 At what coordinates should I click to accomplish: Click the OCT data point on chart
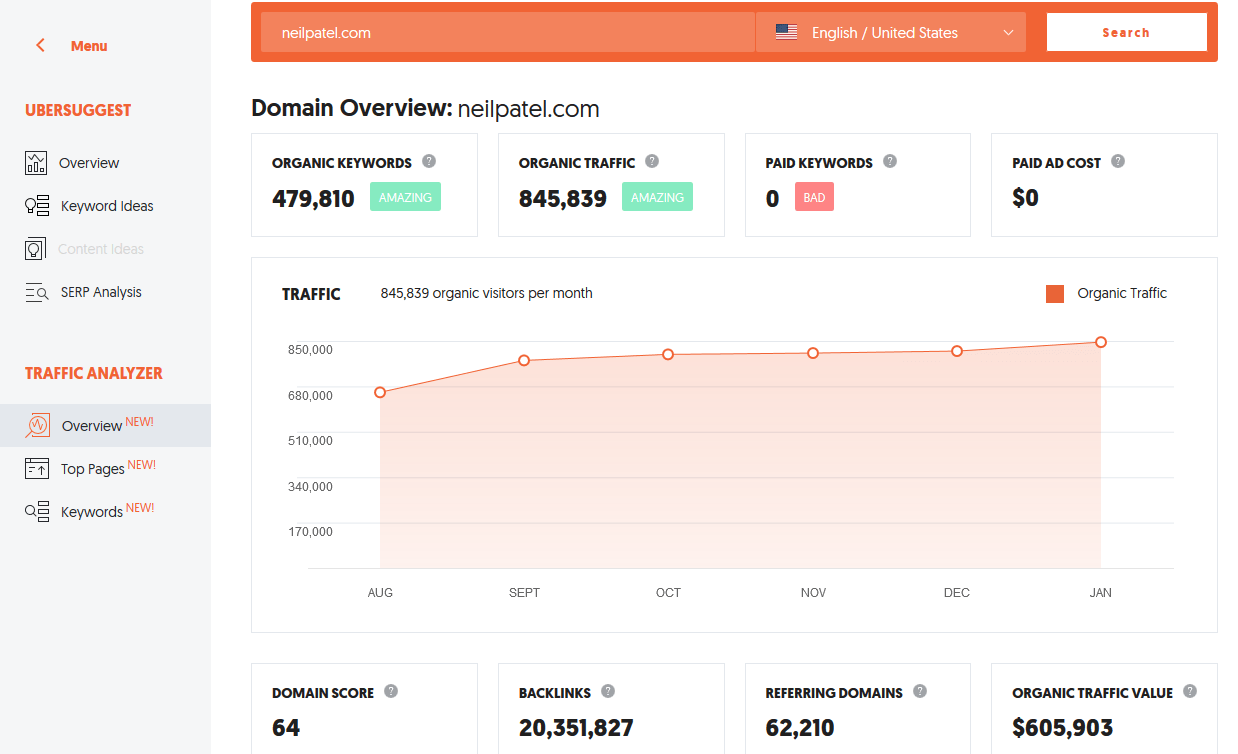click(668, 354)
